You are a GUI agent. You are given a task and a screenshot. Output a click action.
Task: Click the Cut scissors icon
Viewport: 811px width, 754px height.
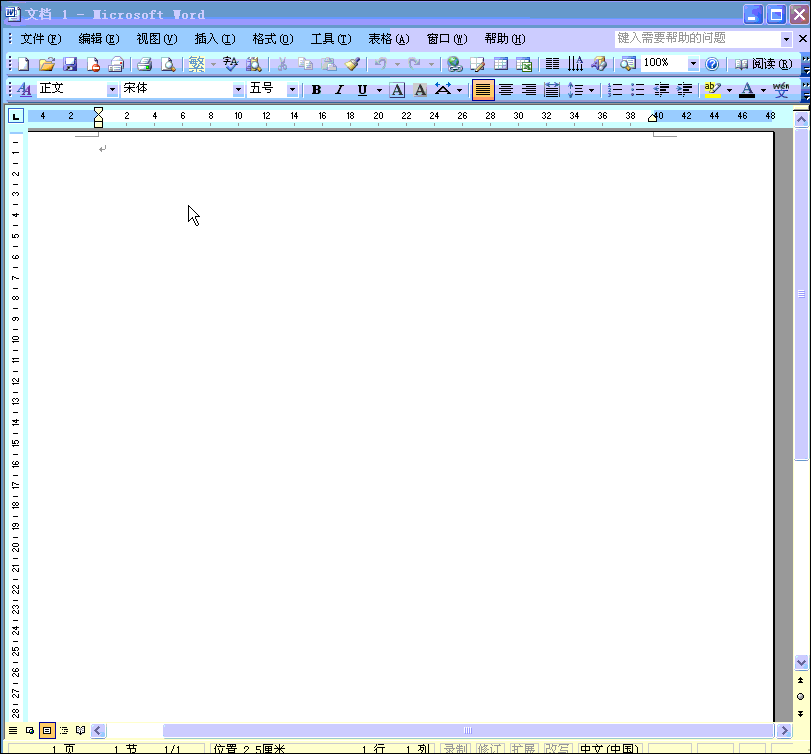click(x=282, y=64)
